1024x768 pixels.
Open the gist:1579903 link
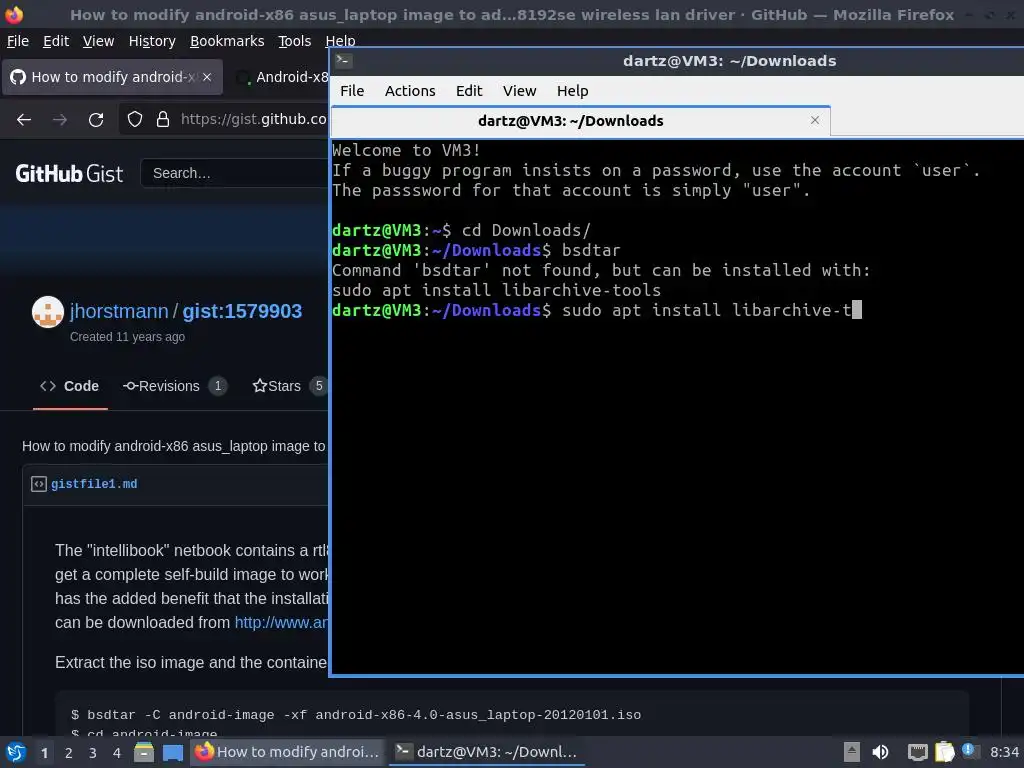point(242,312)
